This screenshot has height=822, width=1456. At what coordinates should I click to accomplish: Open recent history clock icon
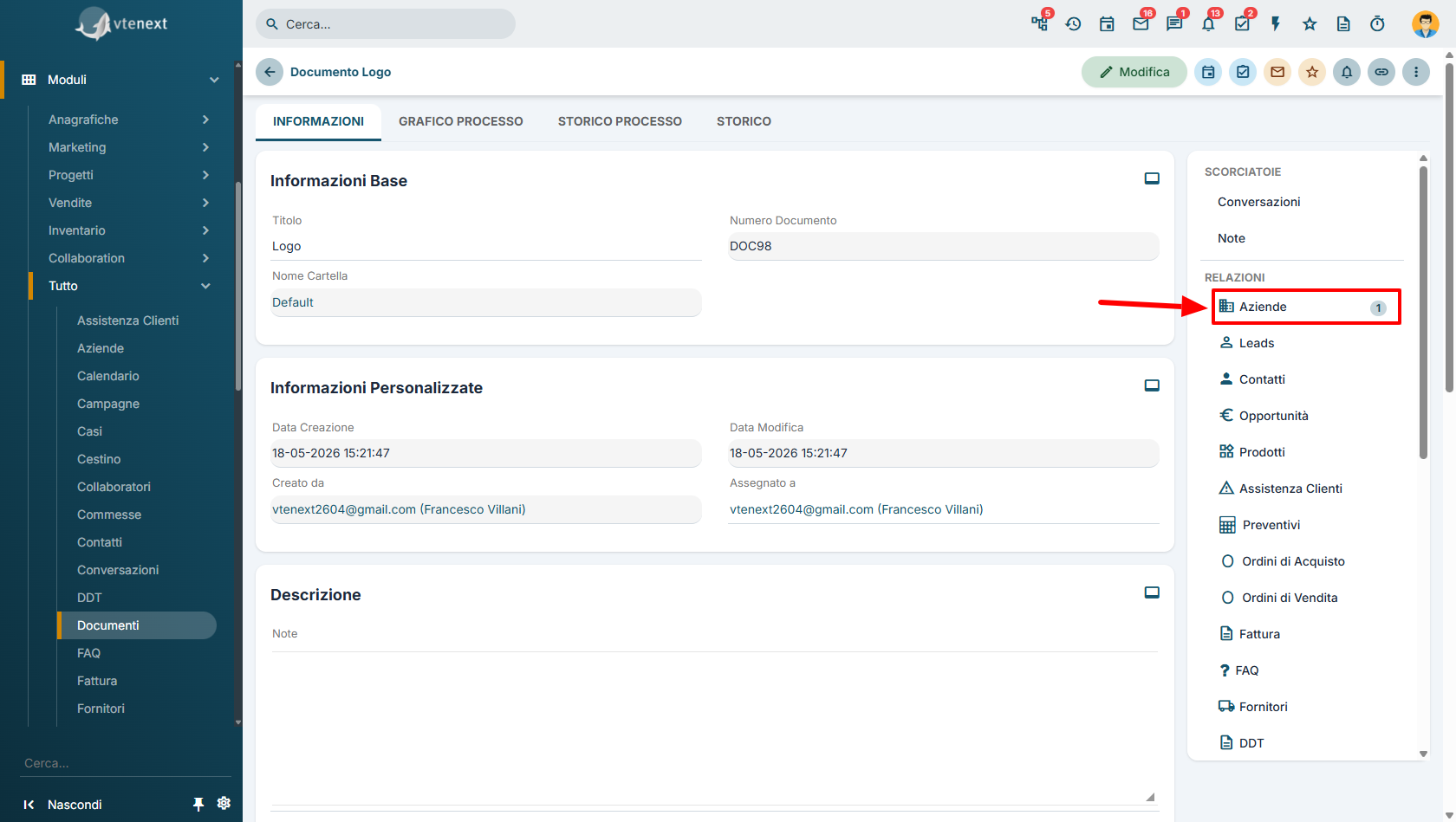click(1073, 24)
